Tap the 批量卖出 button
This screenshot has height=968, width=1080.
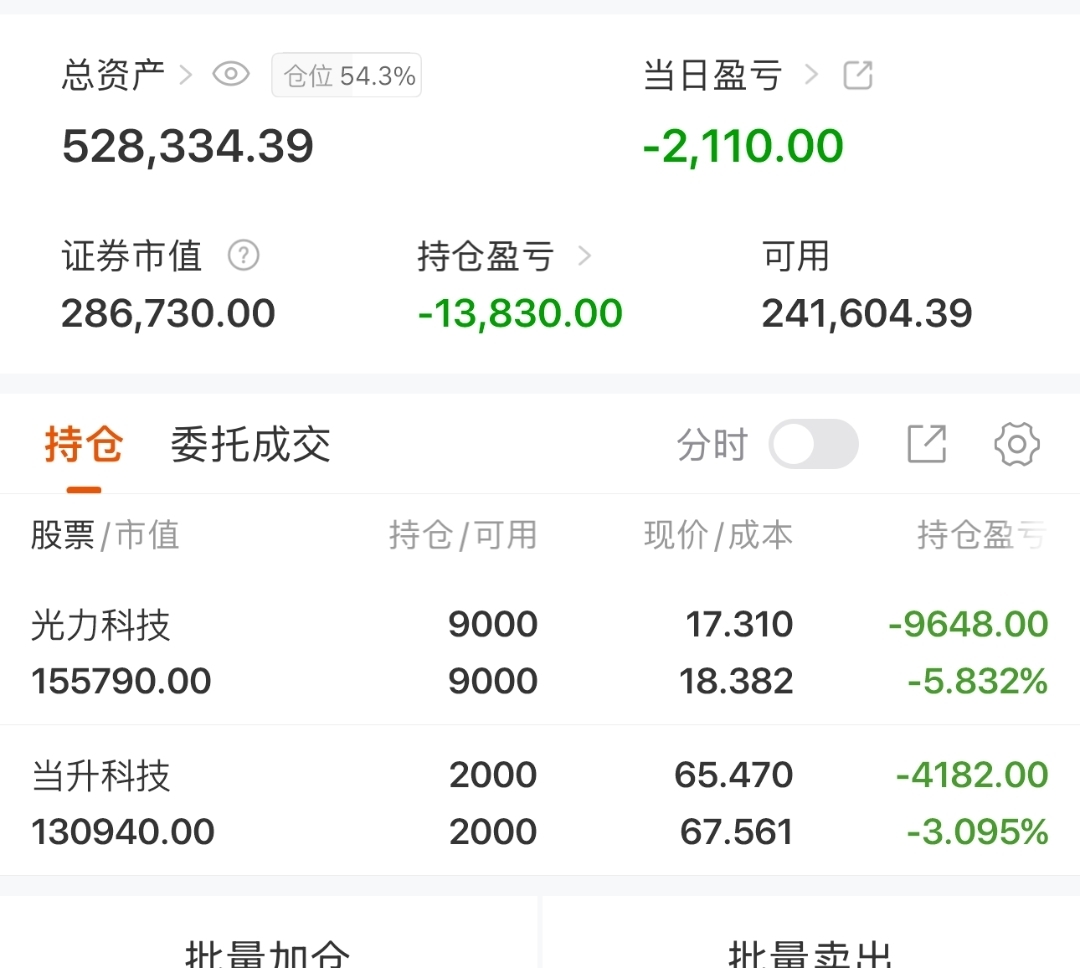[810, 950]
